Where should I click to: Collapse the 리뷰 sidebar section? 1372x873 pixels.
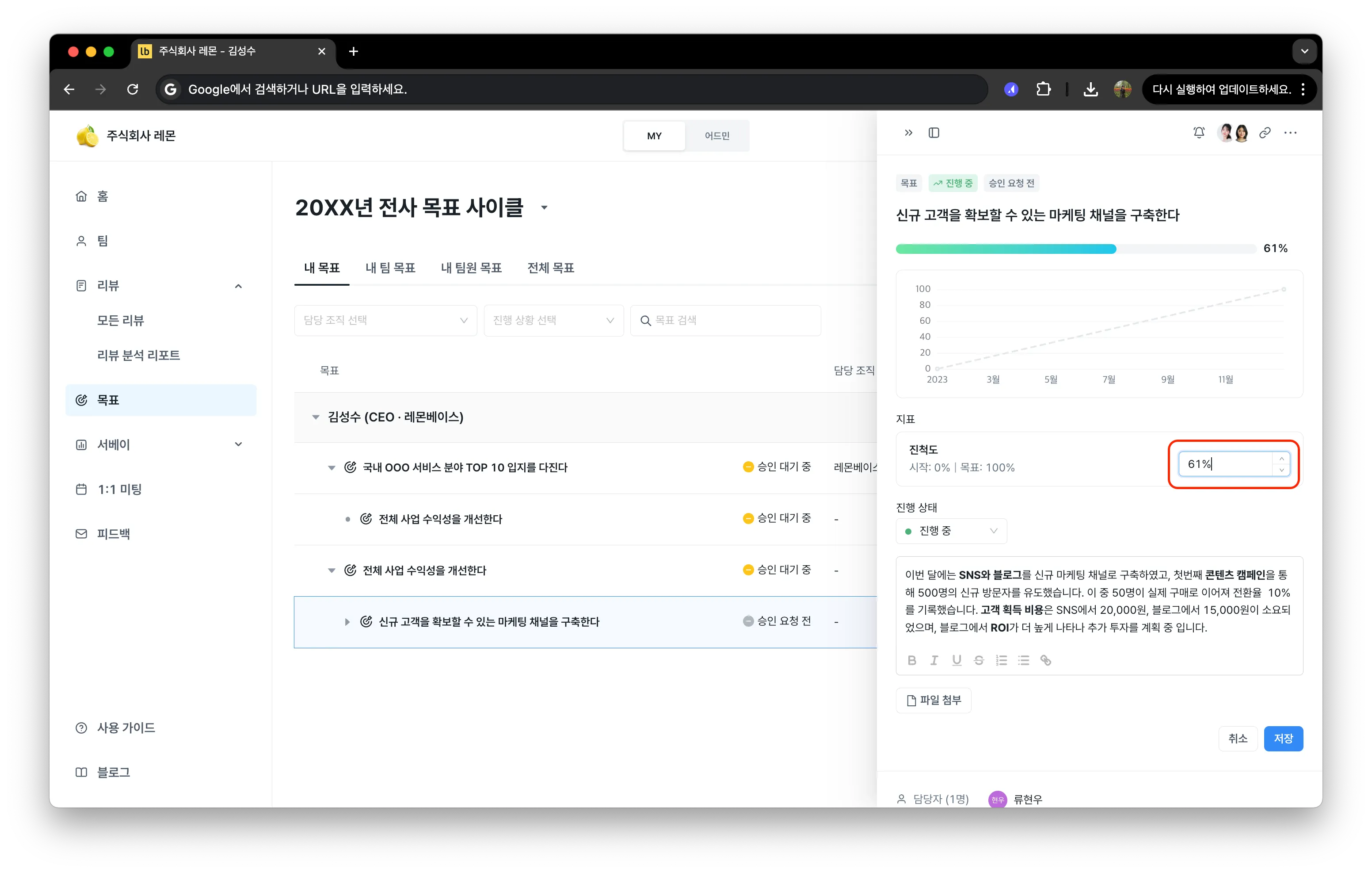[238, 286]
